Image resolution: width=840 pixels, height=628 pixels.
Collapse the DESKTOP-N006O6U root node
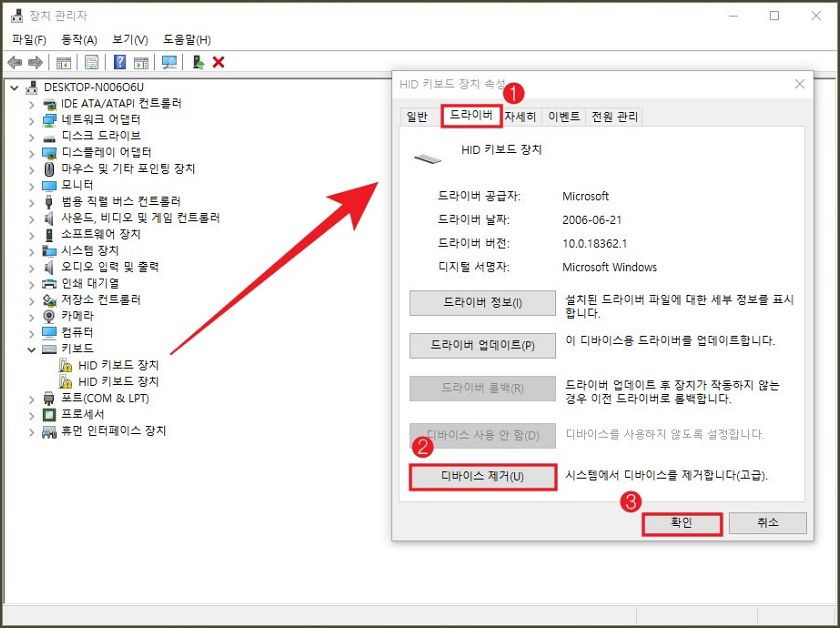15,87
